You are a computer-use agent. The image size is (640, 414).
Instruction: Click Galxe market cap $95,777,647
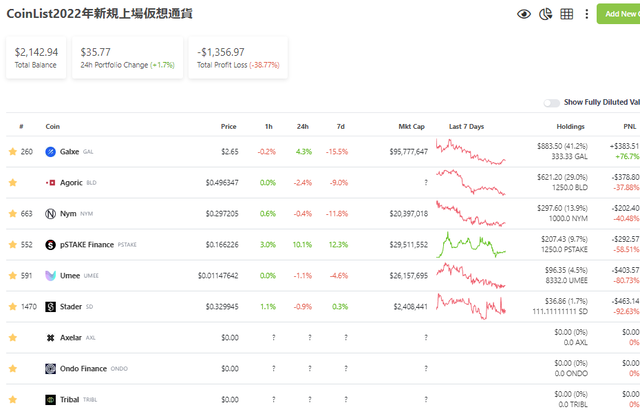coord(409,151)
